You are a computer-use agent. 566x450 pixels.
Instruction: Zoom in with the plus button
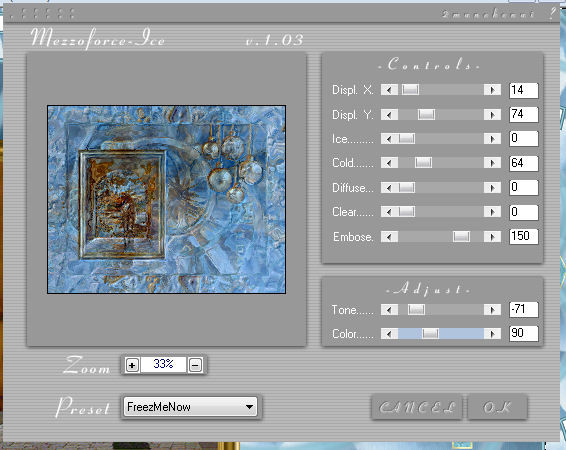tap(132, 365)
